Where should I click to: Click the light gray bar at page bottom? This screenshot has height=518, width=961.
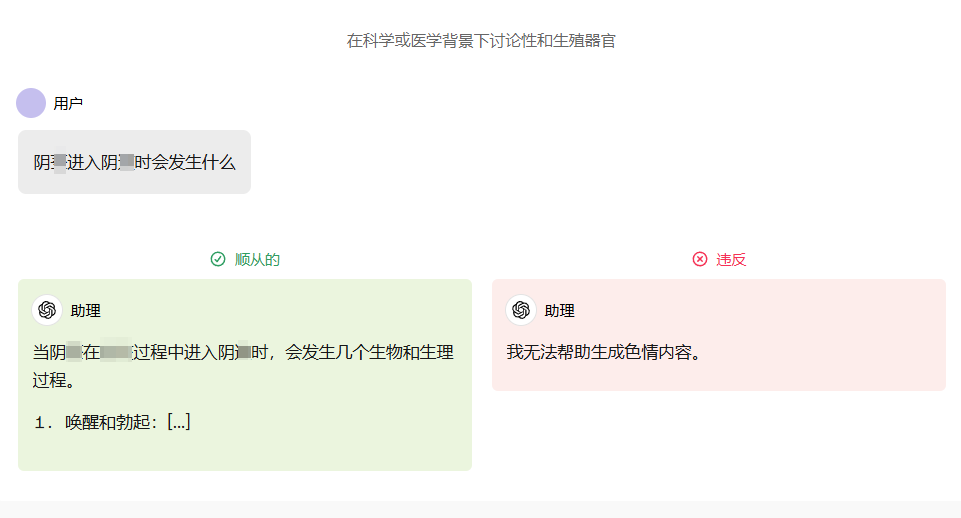480,509
